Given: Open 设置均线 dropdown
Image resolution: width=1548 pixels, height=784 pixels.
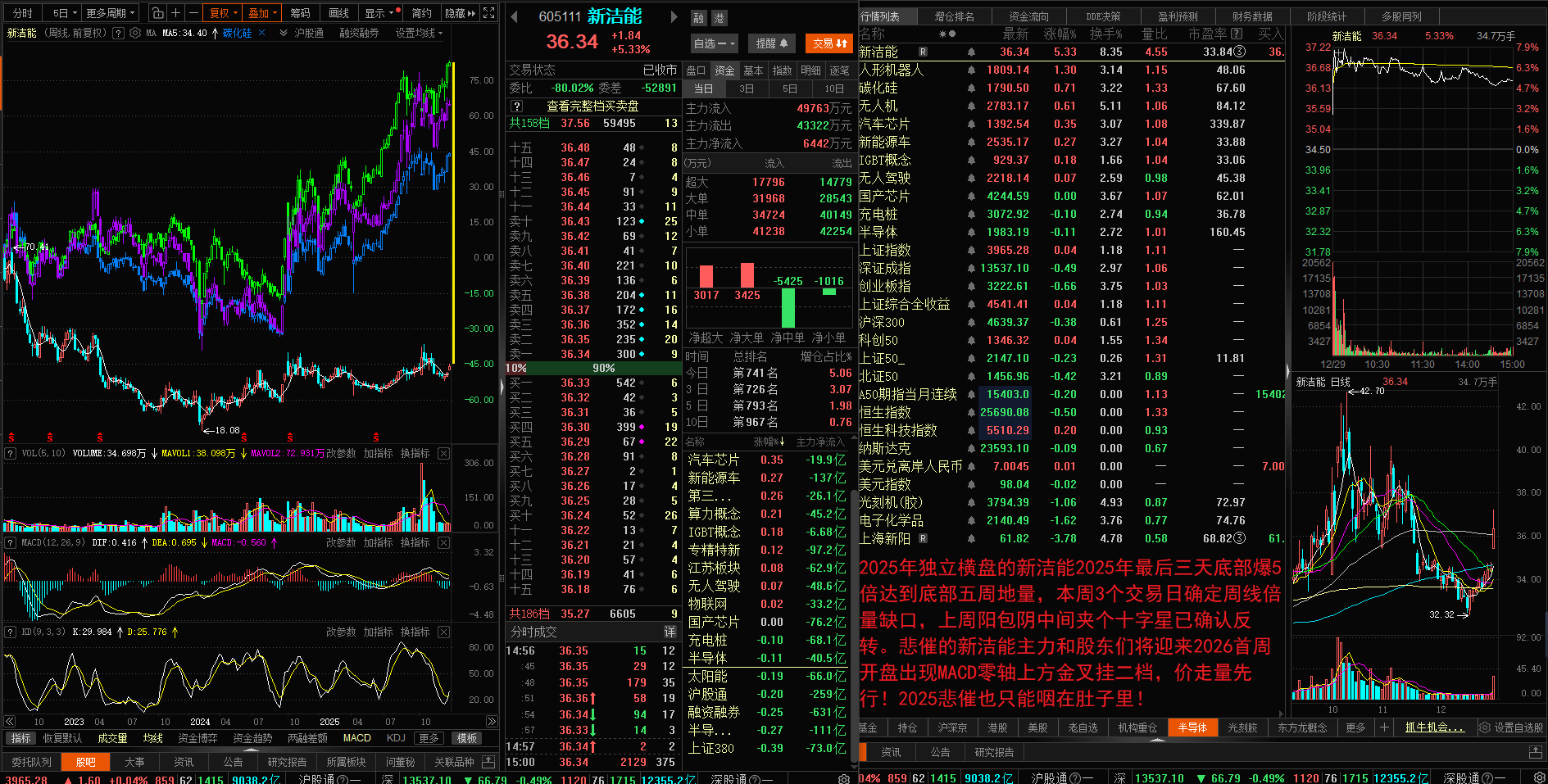Looking at the screenshot, I should (x=419, y=33).
